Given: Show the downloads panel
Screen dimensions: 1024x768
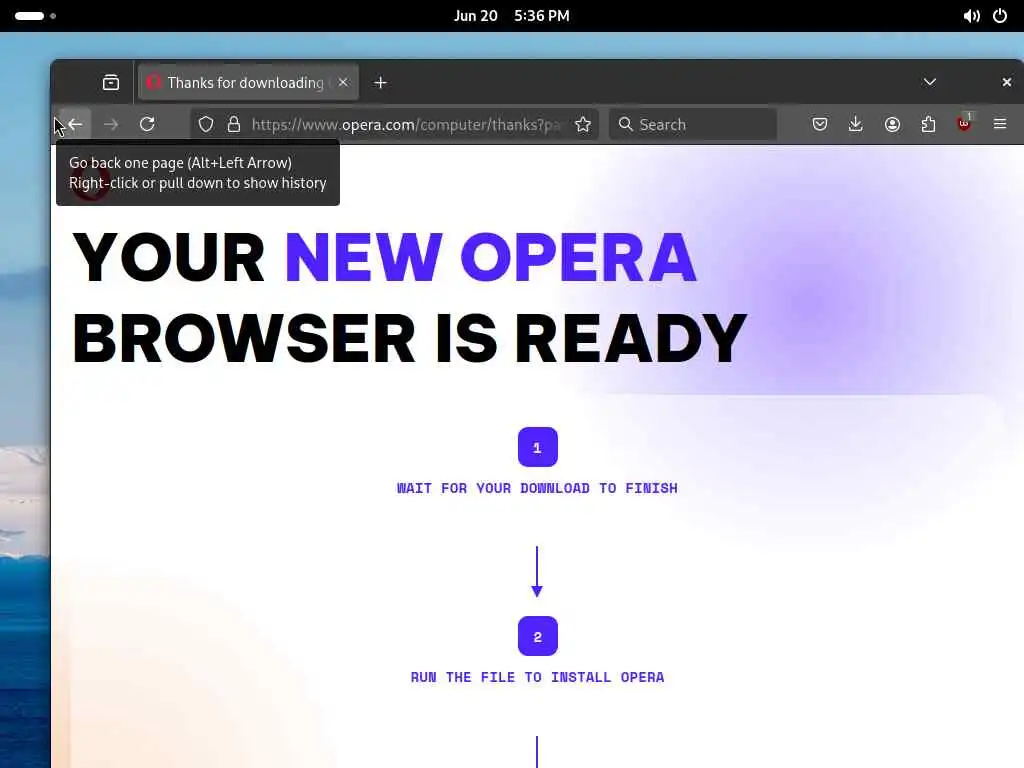Looking at the screenshot, I should [x=856, y=124].
